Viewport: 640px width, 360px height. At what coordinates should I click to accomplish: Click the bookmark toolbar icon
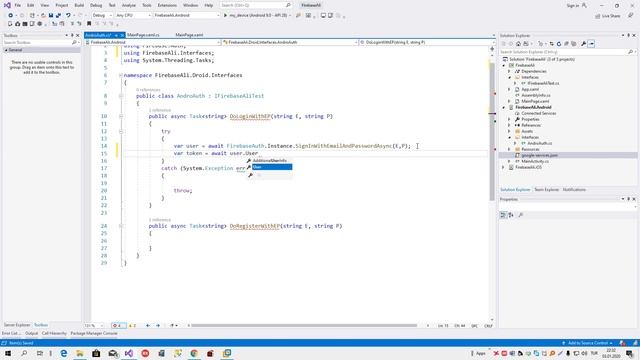(89, 24)
